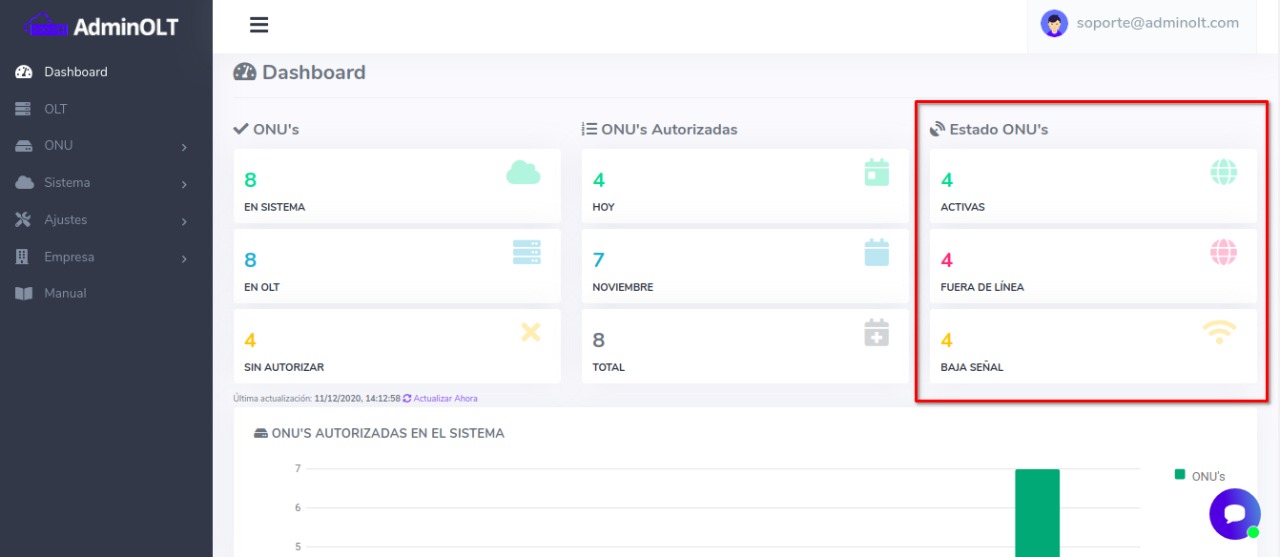This screenshot has height=557, width=1280.
Task: Toggle ONU's legend in the chart
Action: pos(1200,476)
